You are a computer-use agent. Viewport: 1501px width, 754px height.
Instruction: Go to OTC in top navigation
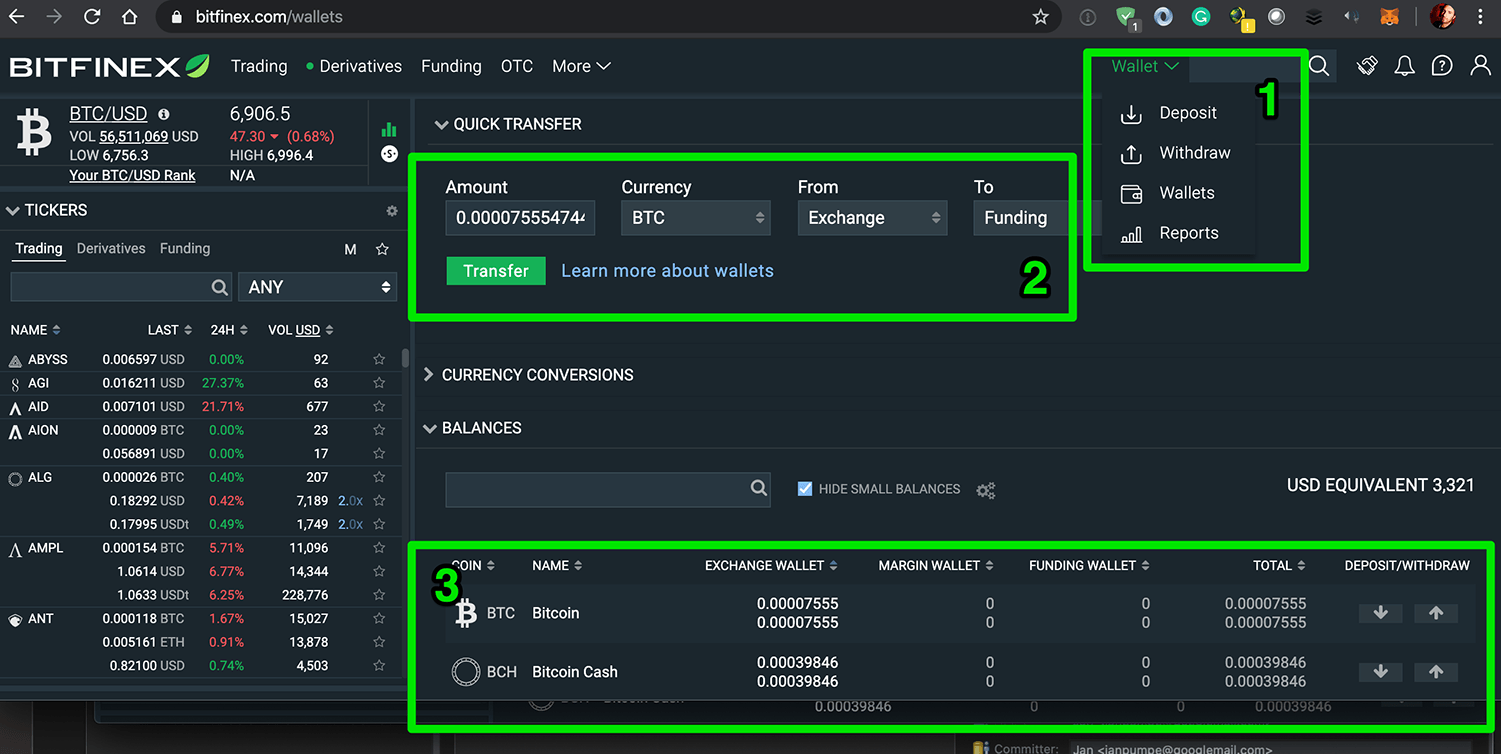click(517, 66)
